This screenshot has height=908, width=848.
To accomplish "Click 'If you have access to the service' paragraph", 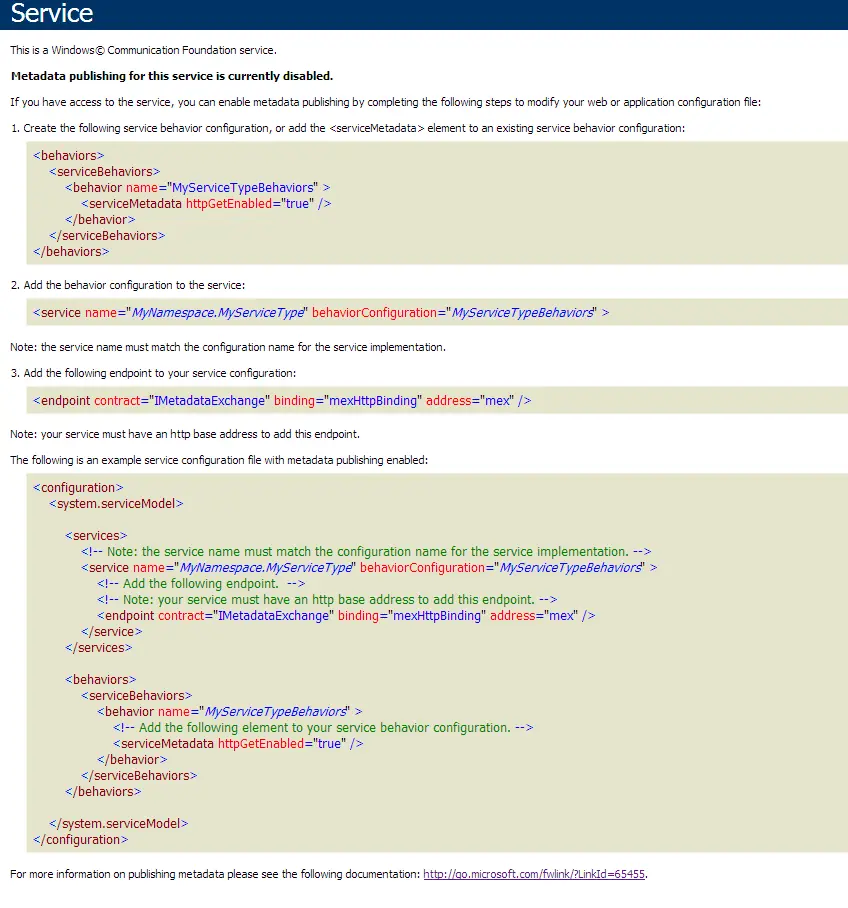I will click(385, 102).
